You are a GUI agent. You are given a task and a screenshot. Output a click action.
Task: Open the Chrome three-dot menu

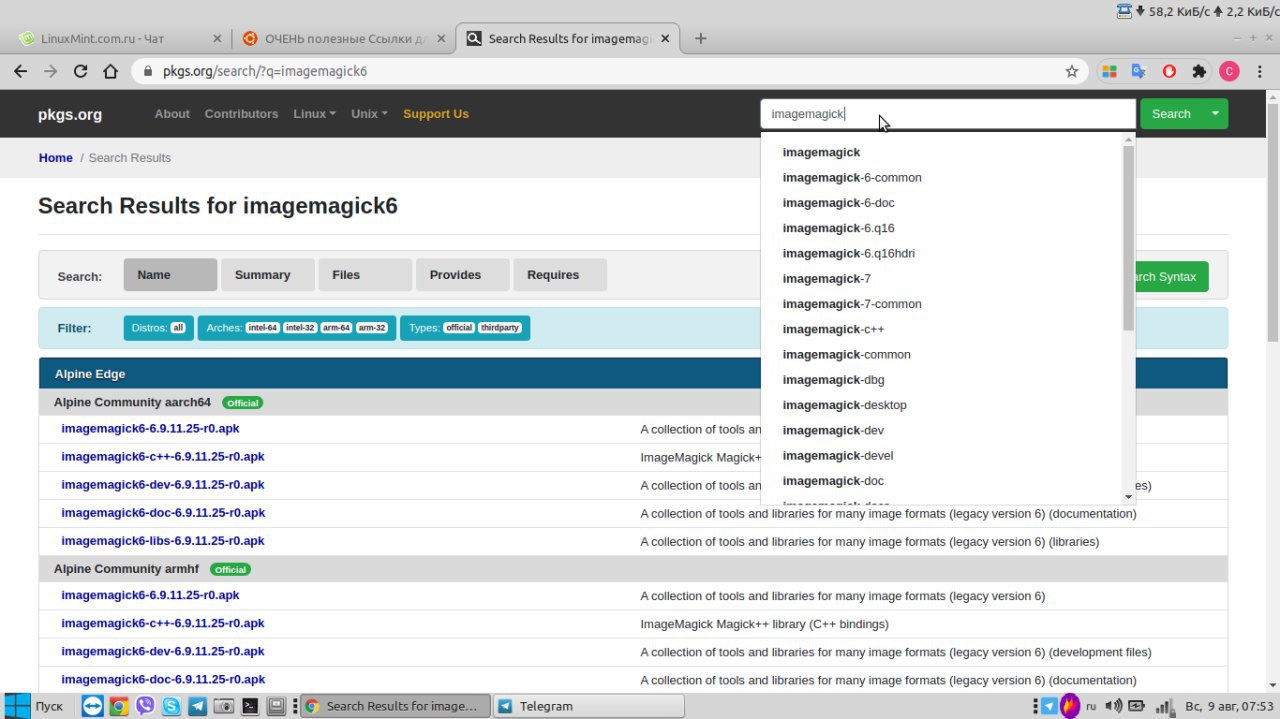point(1260,71)
